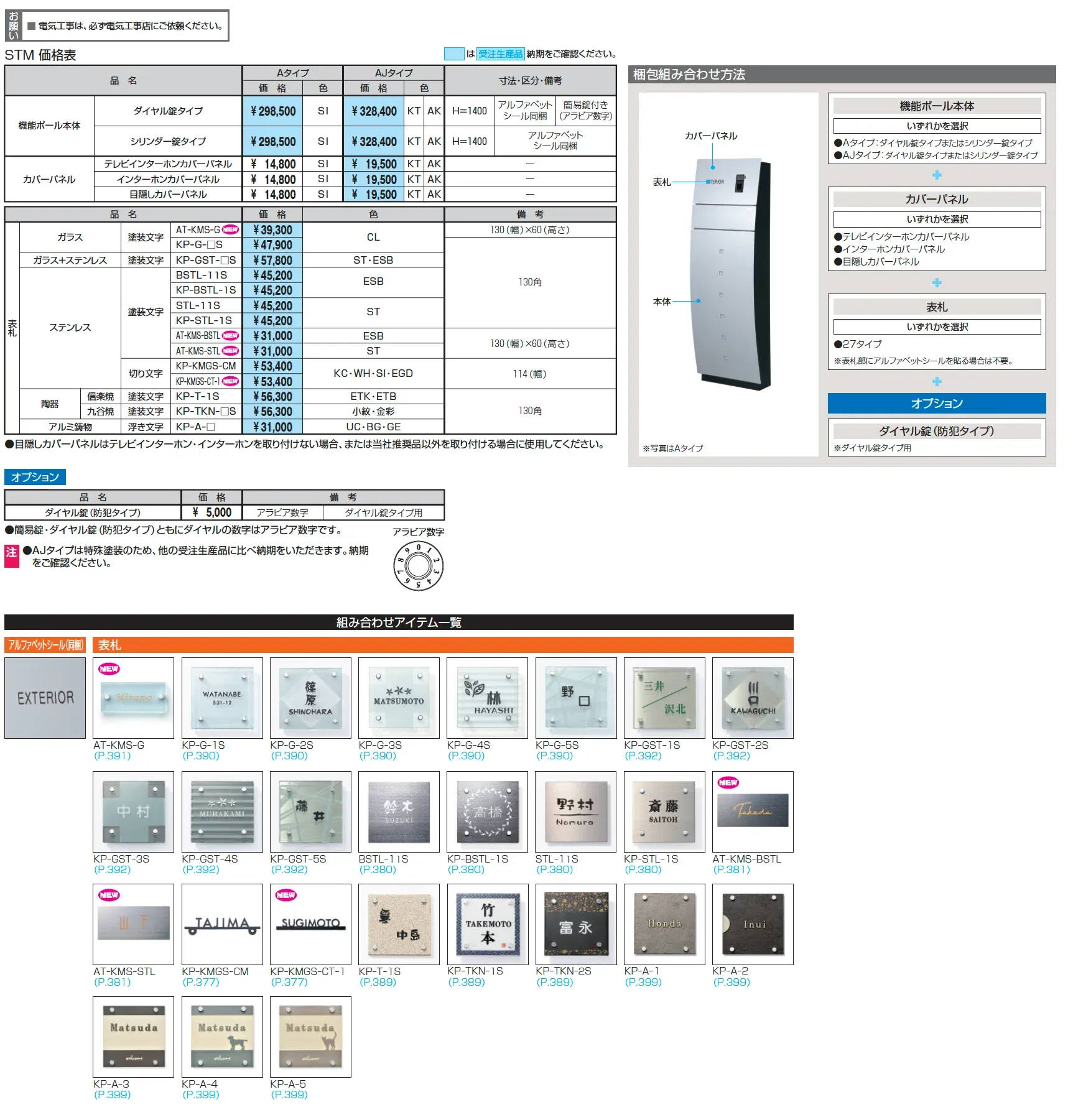
Task: Click the ¥39,300 price for AT-KMS-G
Action: [272, 229]
